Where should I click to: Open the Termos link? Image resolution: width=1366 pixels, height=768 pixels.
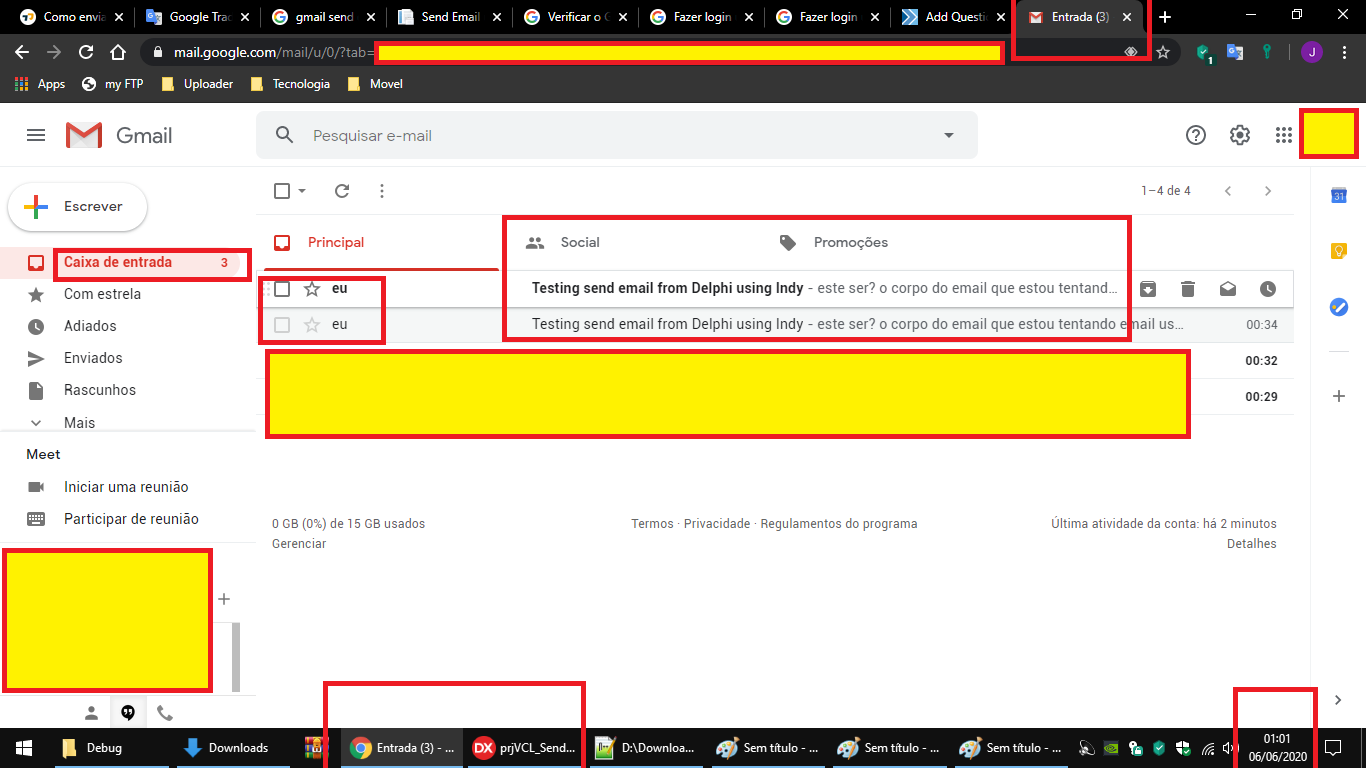coord(652,524)
